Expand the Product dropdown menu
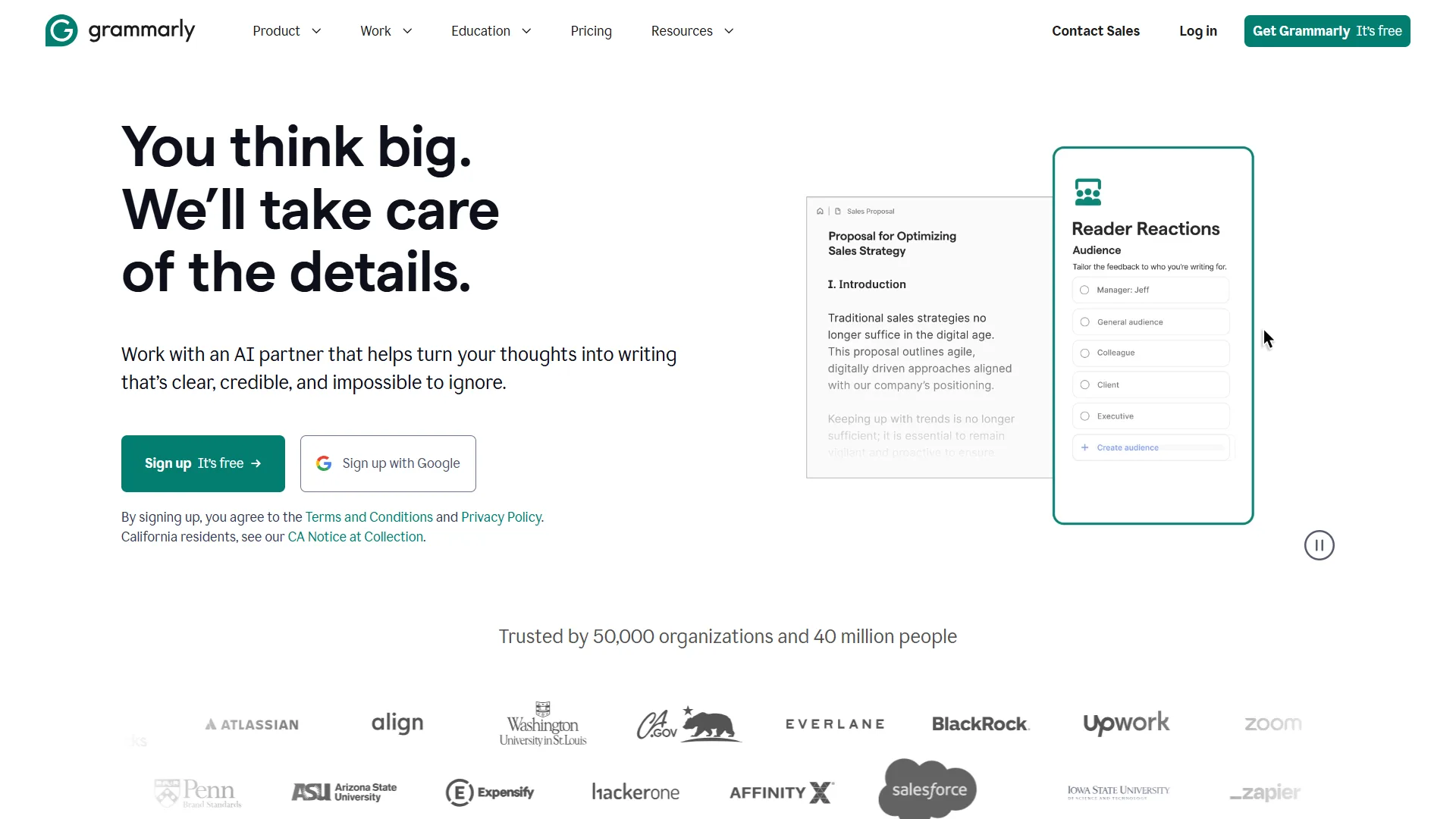The image size is (1456, 819). pyautogui.click(x=287, y=31)
